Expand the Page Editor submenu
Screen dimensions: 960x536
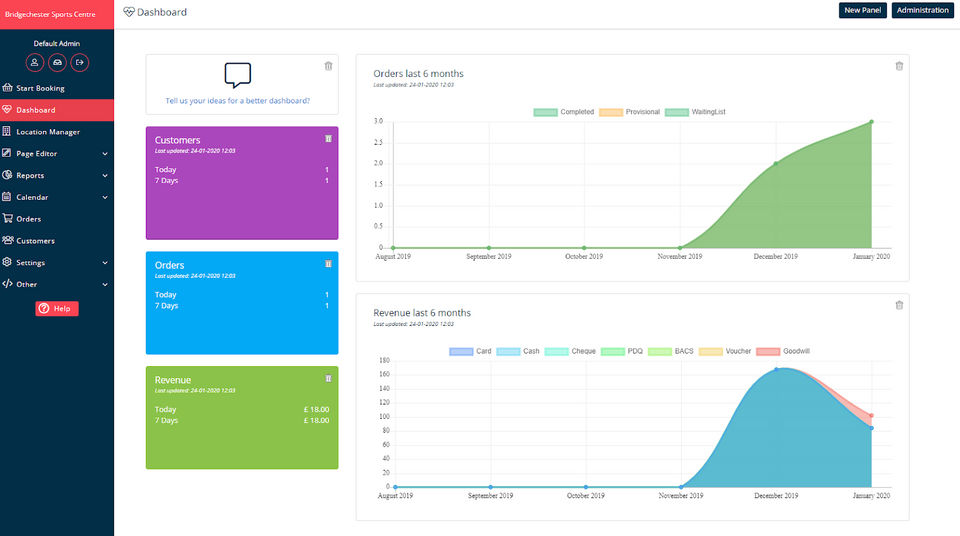pos(105,154)
